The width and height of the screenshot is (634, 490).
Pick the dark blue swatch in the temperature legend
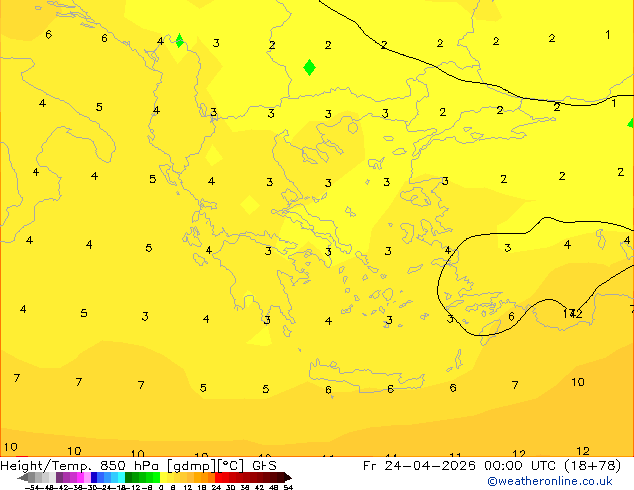tap(94, 477)
